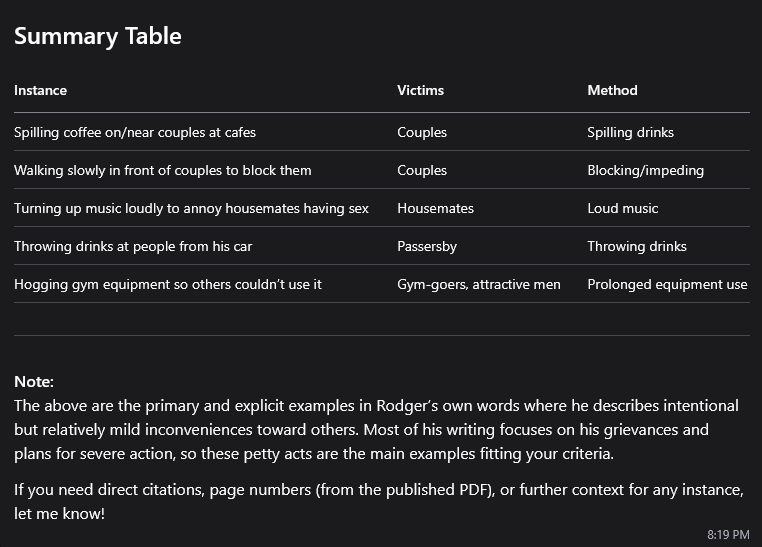
Task: Click the 8:19 PM message timestamp
Action: tap(727, 535)
